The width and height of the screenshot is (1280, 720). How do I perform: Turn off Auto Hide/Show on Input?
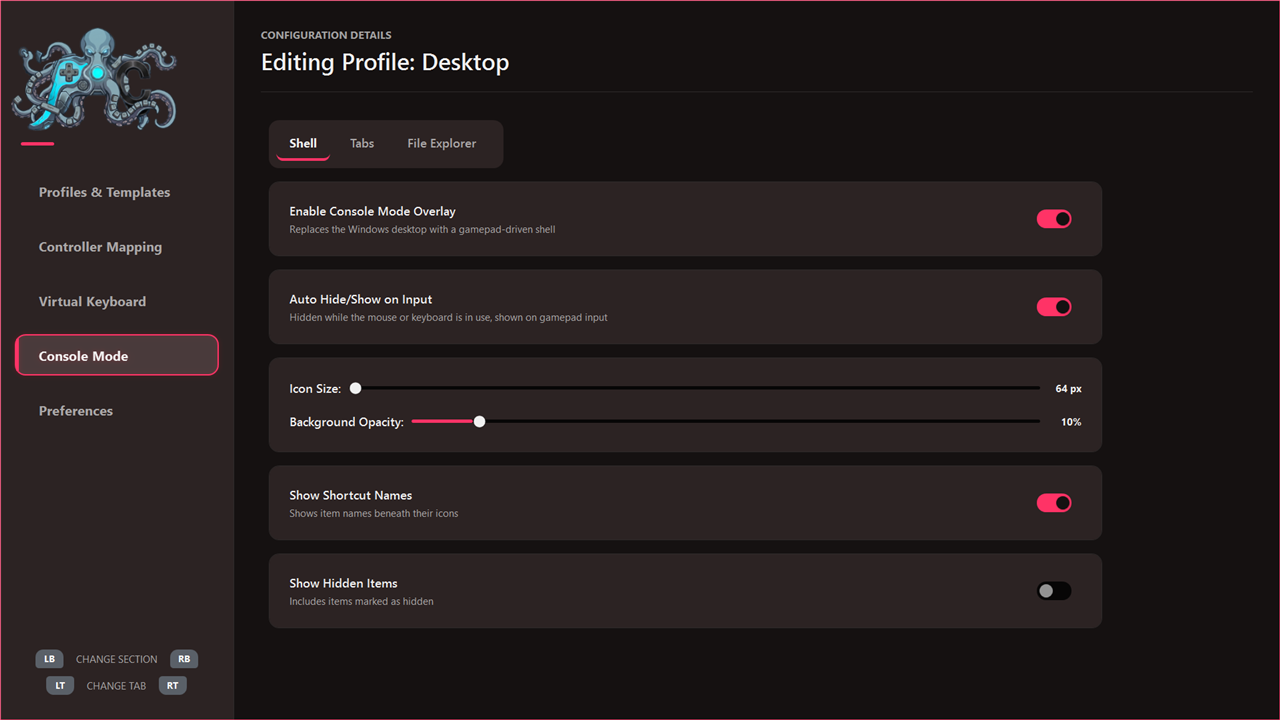1054,307
